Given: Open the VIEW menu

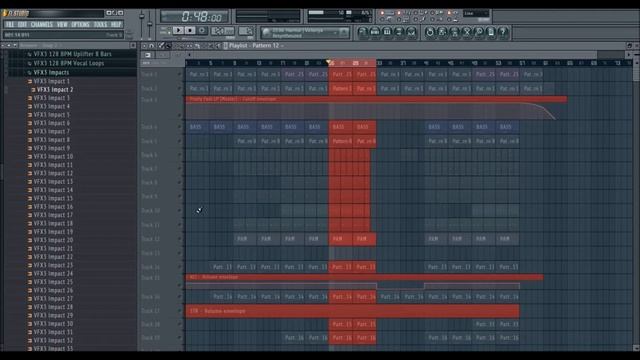Looking at the screenshot, I should [x=62, y=24].
